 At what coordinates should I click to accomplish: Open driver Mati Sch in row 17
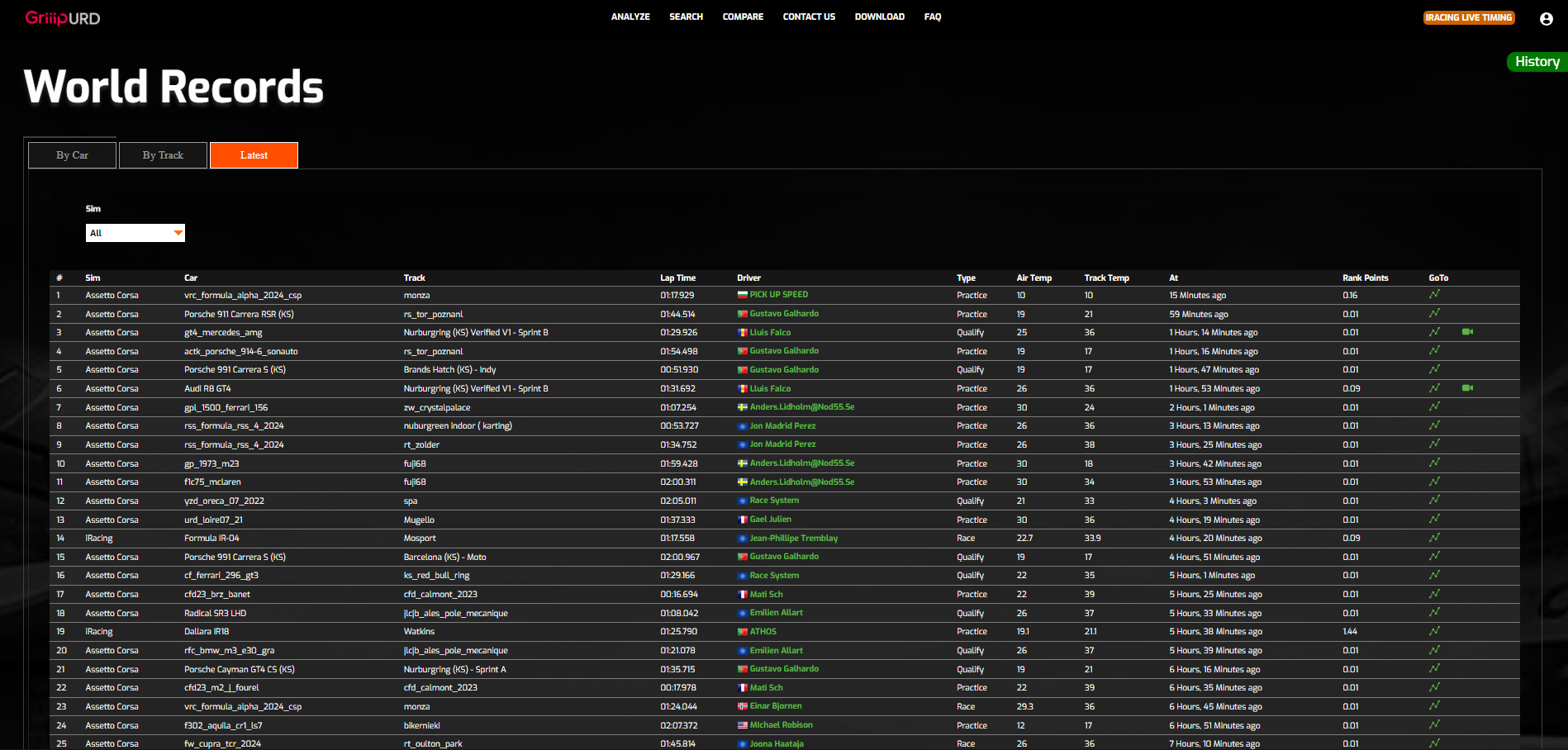(766, 594)
